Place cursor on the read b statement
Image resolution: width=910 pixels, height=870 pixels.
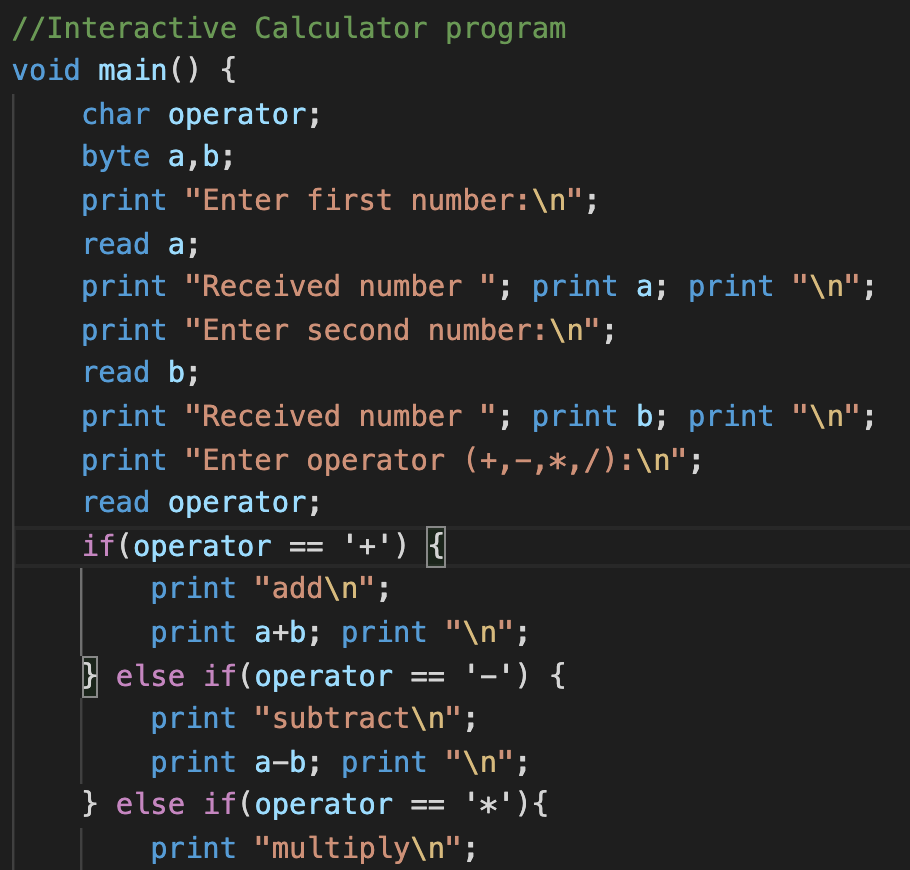pyautogui.click(x=140, y=373)
